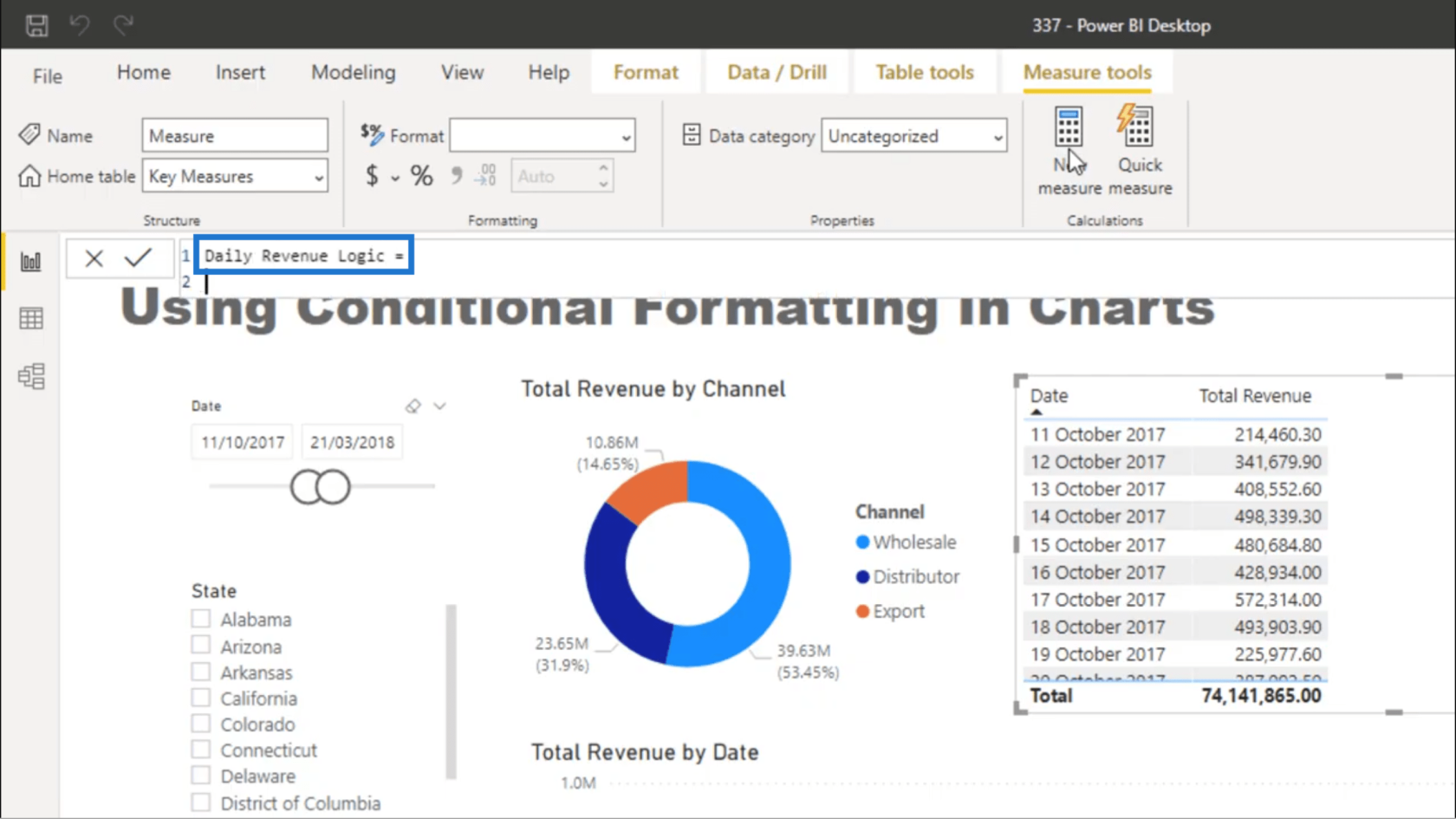Check the Arkansas state checkbox
The height and width of the screenshot is (819, 1456).
tap(201, 672)
